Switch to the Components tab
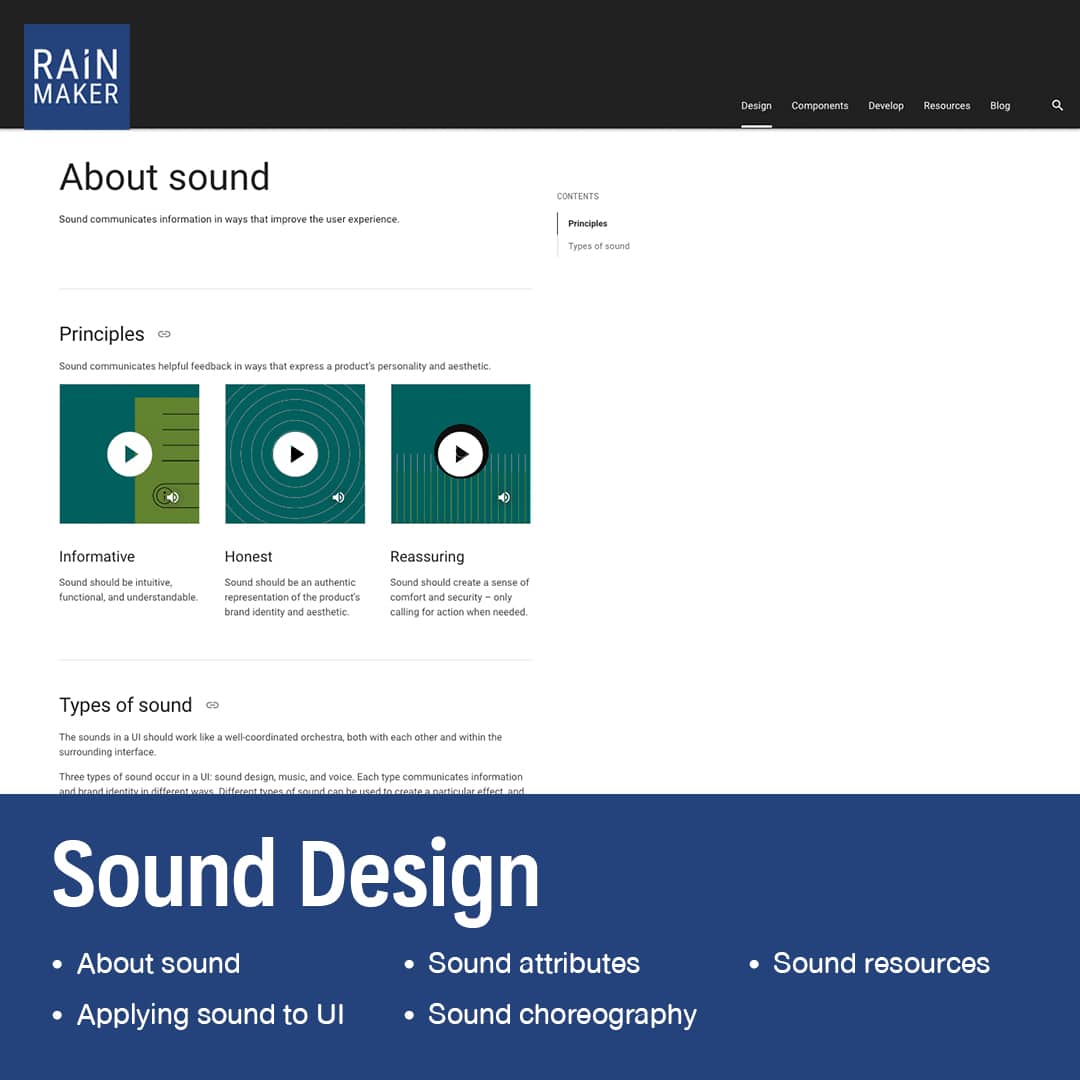Image resolution: width=1080 pixels, height=1080 pixels. pyautogui.click(x=819, y=106)
